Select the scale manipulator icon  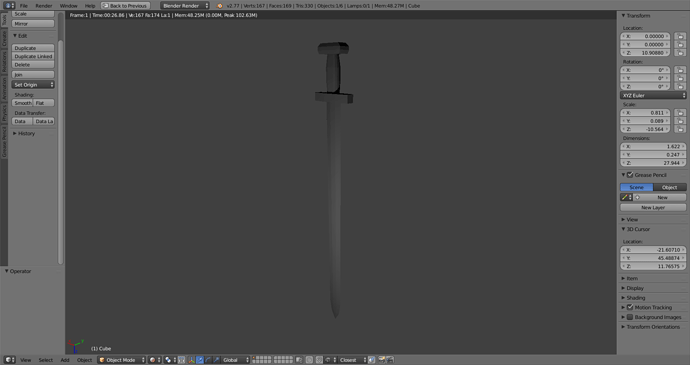click(216, 360)
